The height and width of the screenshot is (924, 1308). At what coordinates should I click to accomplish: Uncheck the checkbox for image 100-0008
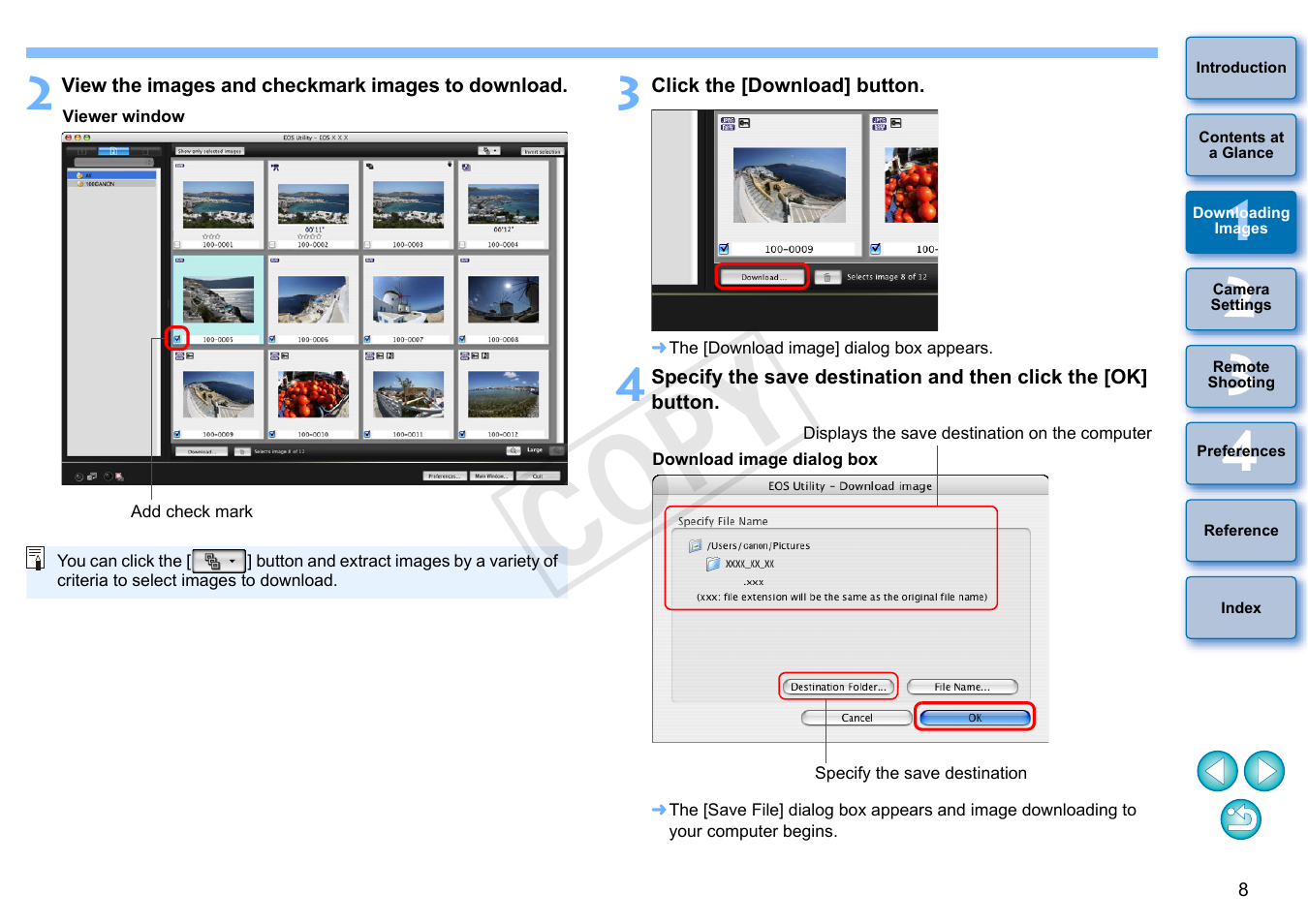pos(462,339)
